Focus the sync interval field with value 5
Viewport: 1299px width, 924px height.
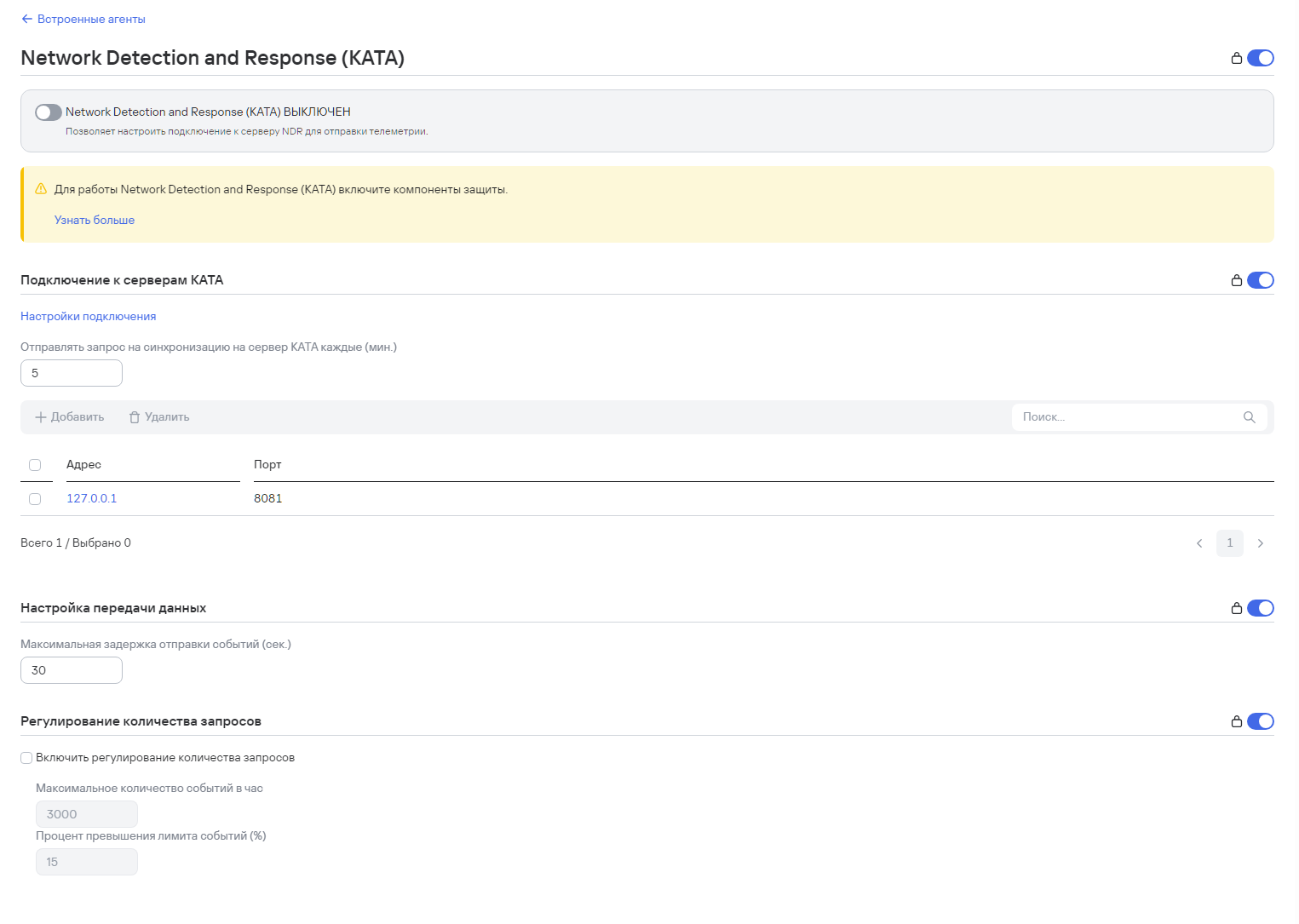coord(72,373)
